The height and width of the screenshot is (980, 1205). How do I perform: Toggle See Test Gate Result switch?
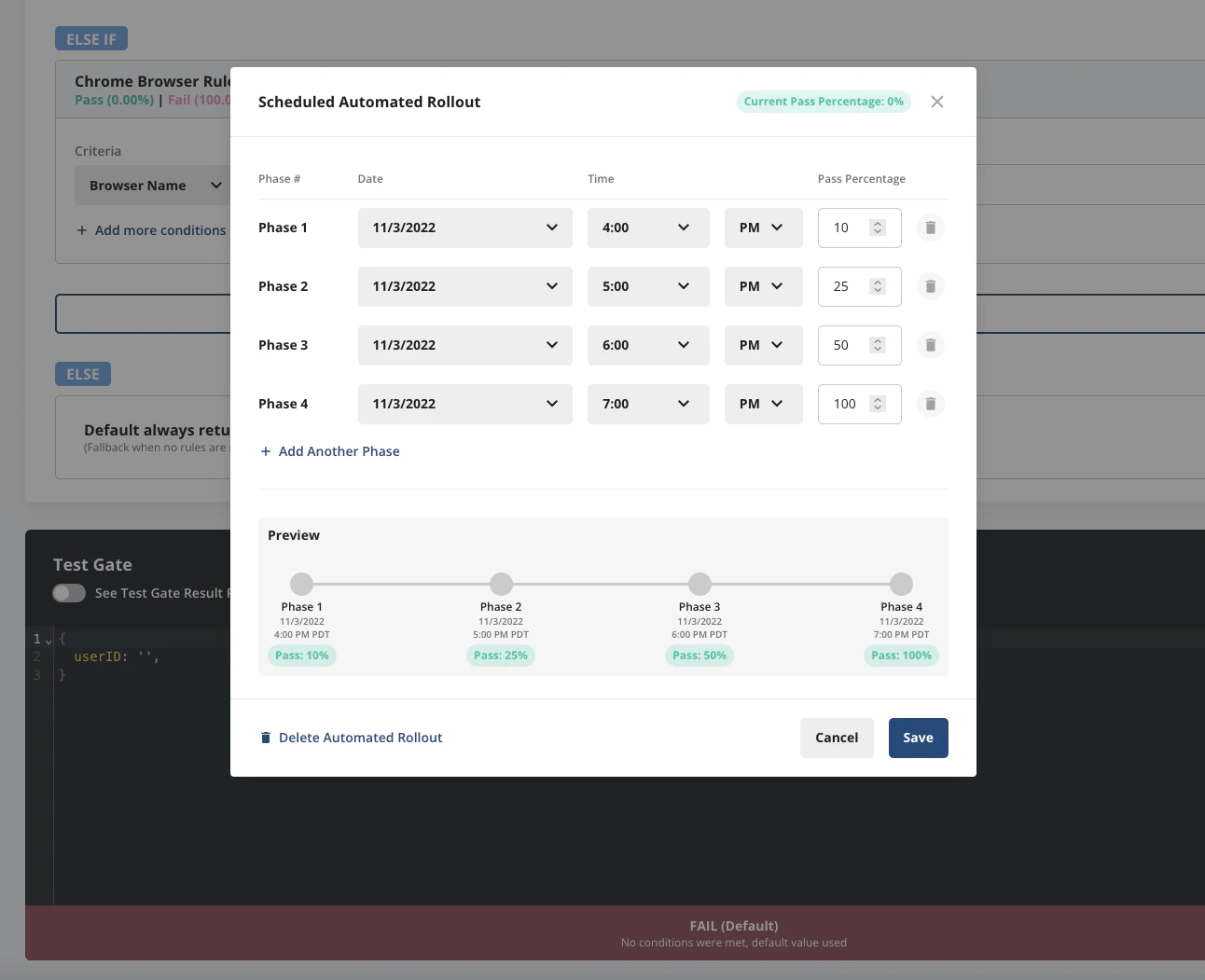tap(69, 593)
